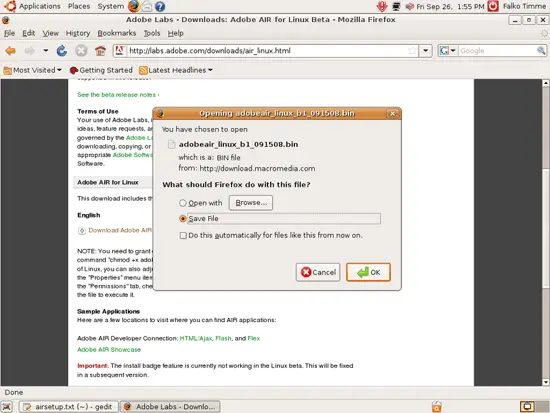
Task: Open the Flash developer link
Action: tap(223, 338)
